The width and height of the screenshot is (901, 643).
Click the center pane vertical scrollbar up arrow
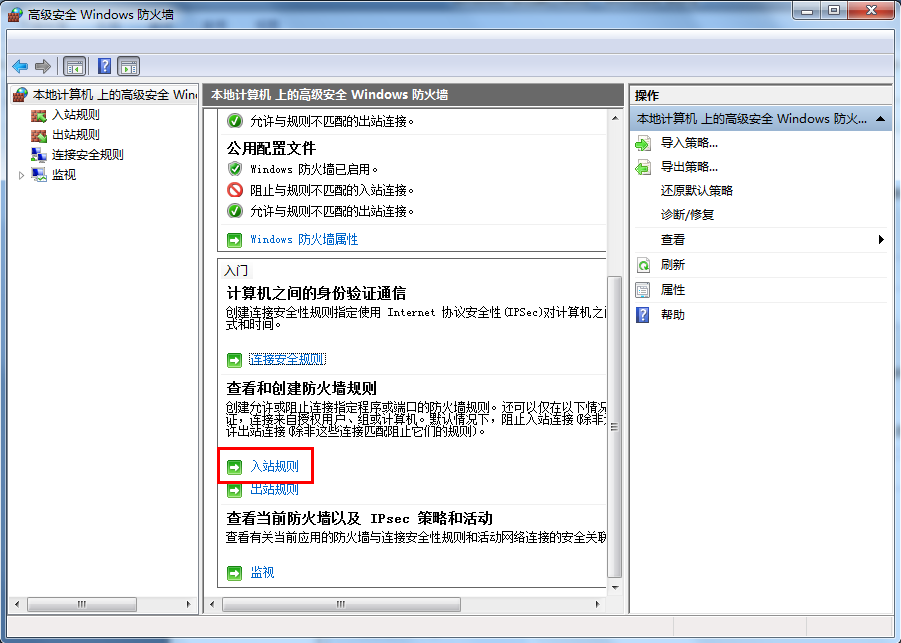coord(615,118)
